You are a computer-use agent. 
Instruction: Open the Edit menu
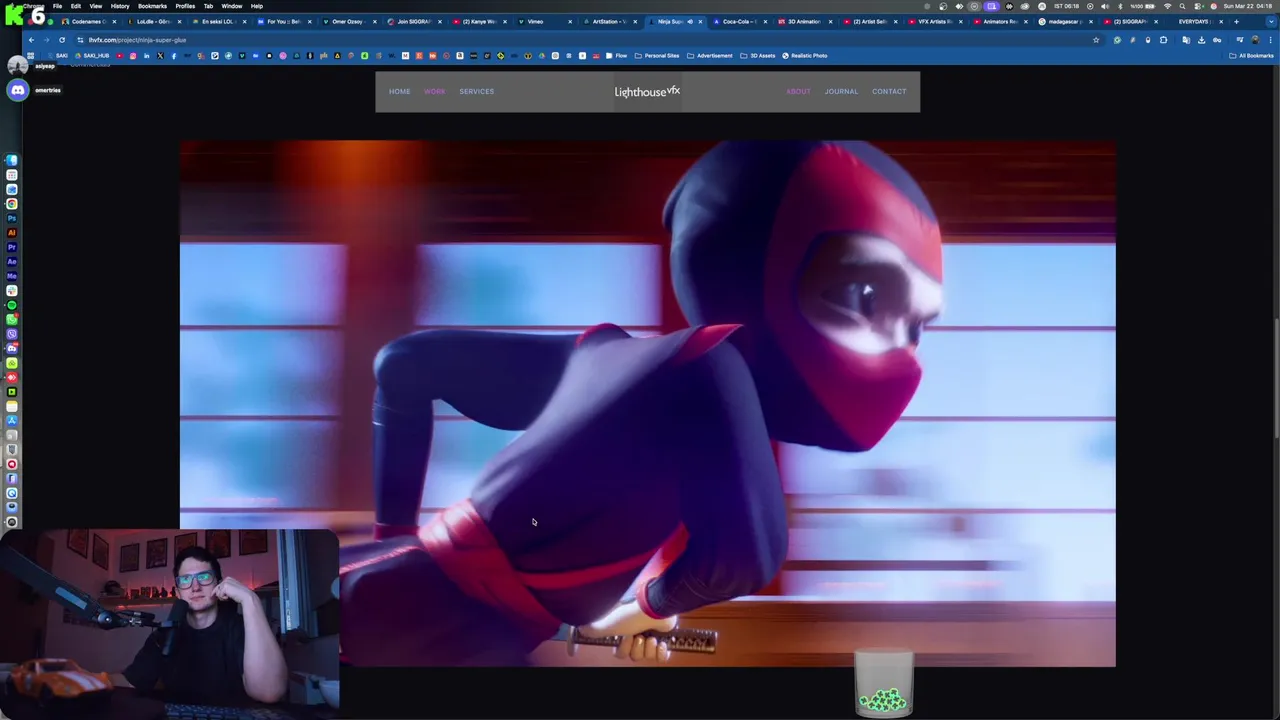(x=75, y=6)
